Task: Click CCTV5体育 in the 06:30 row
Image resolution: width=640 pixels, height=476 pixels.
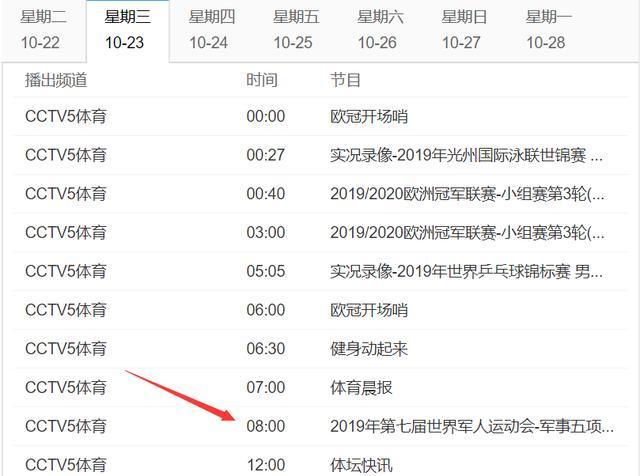Action: click(66, 349)
